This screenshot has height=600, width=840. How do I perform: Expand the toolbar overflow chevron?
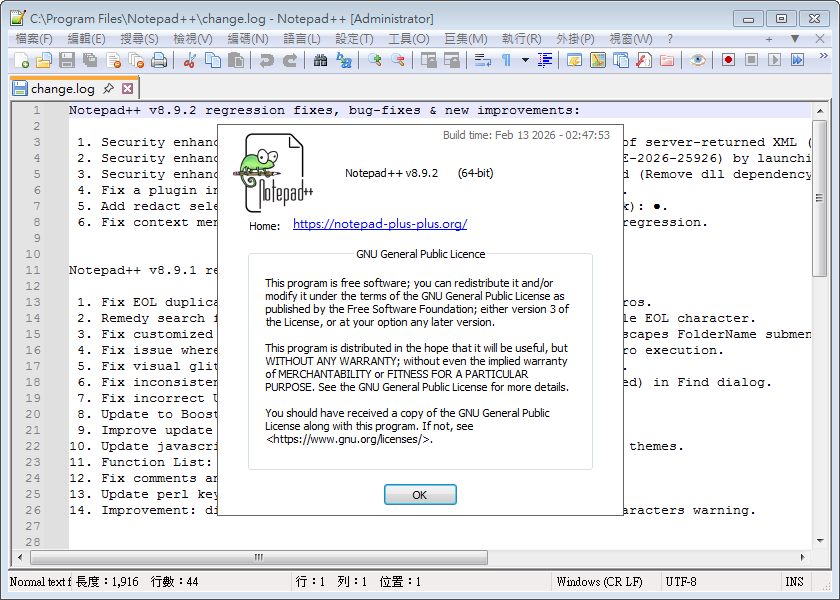point(823,56)
